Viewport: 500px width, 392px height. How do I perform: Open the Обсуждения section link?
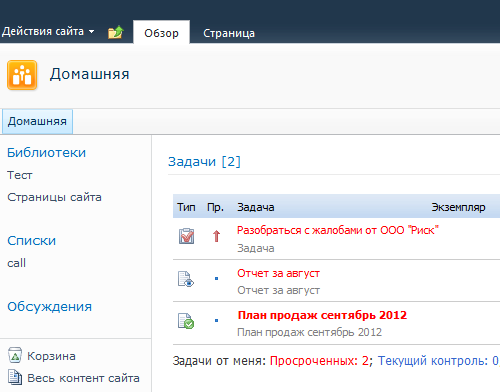49,306
